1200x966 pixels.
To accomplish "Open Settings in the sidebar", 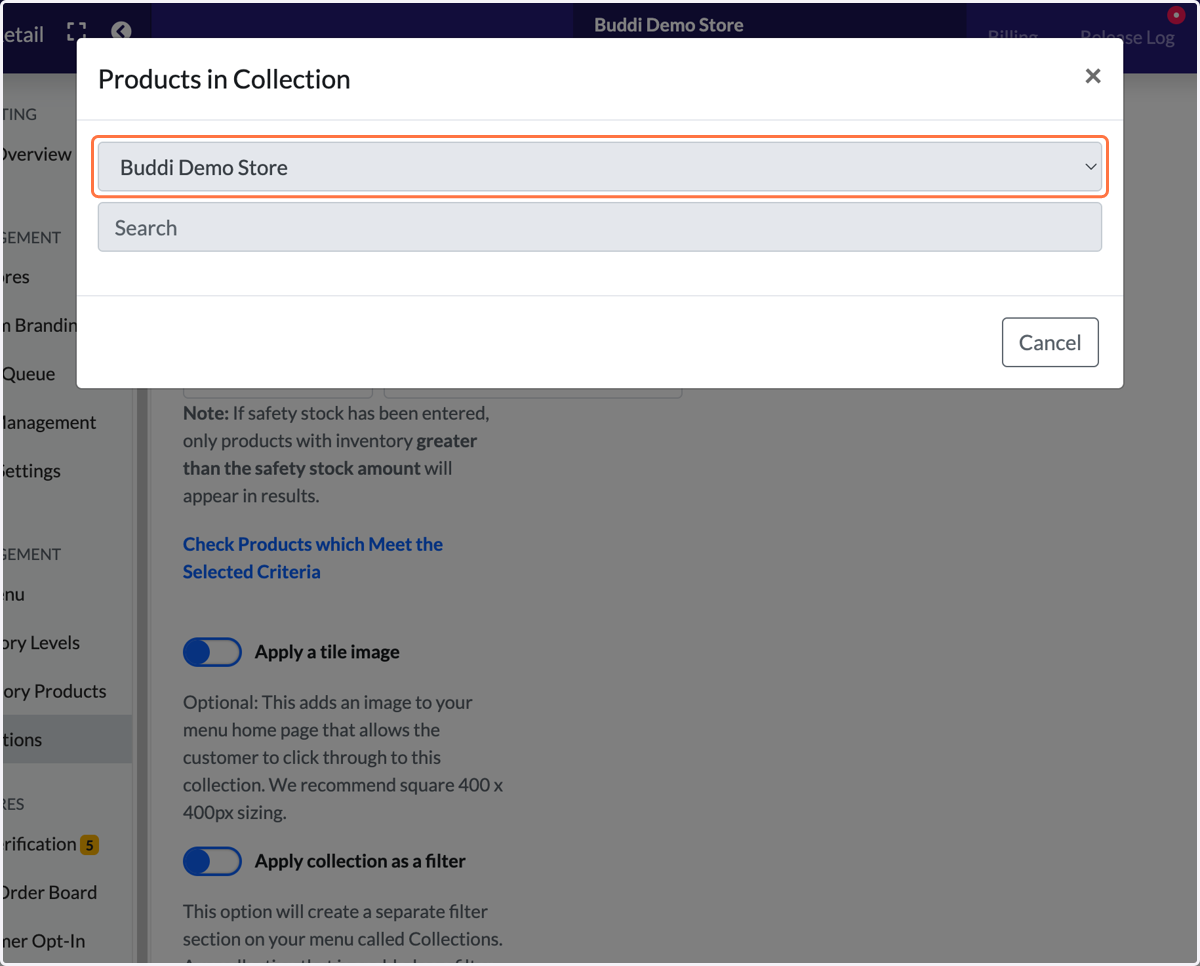I will pyautogui.click(x=31, y=471).
